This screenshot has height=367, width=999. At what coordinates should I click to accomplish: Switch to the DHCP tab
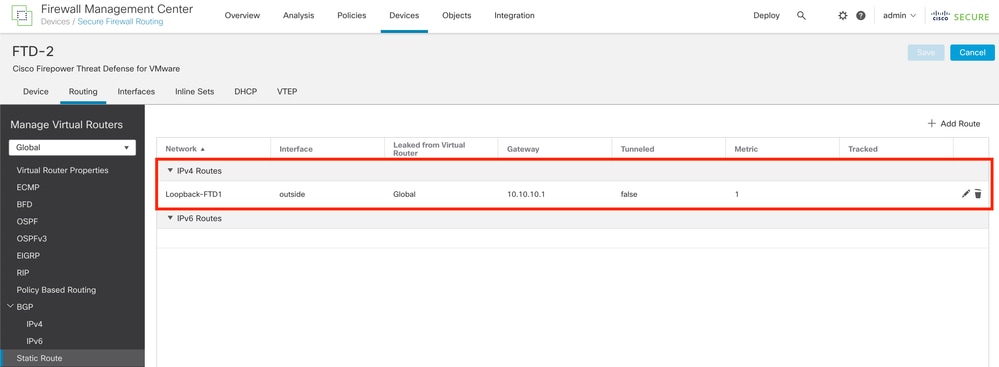coord(245,91)
